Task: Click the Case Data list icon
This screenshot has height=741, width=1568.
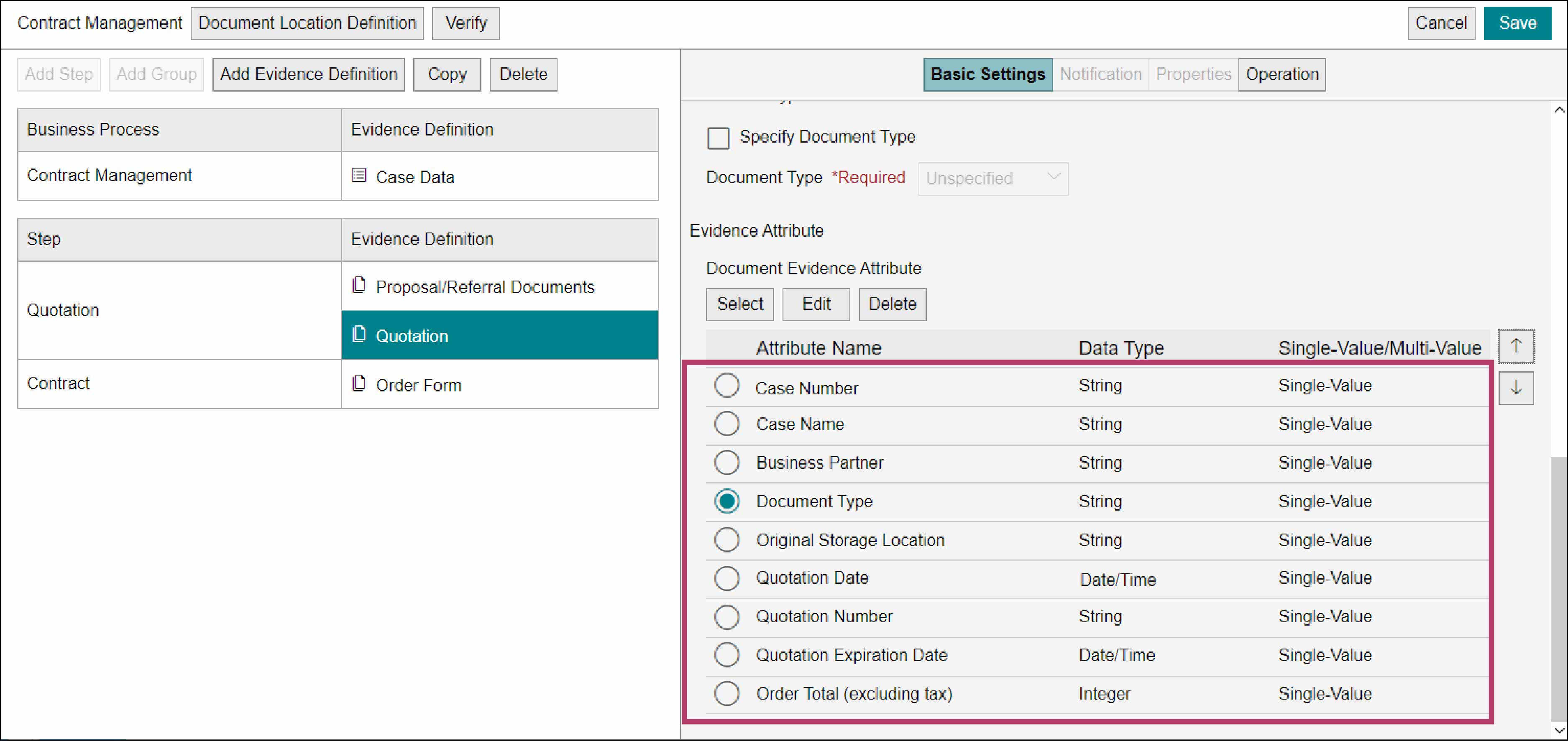Action: [x=359, y=176]
